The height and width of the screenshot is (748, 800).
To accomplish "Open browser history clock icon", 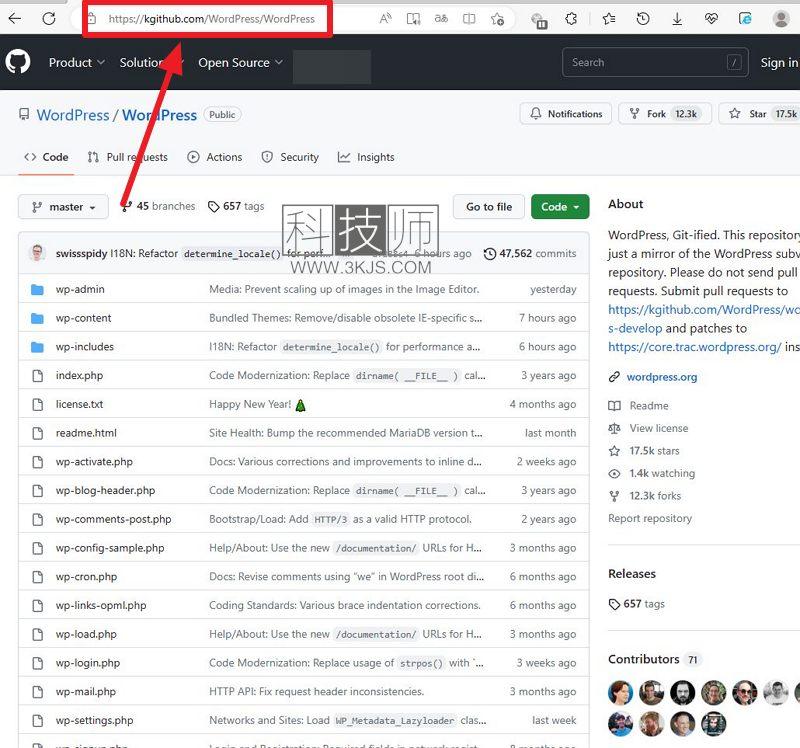I will [x=643, y=19].
